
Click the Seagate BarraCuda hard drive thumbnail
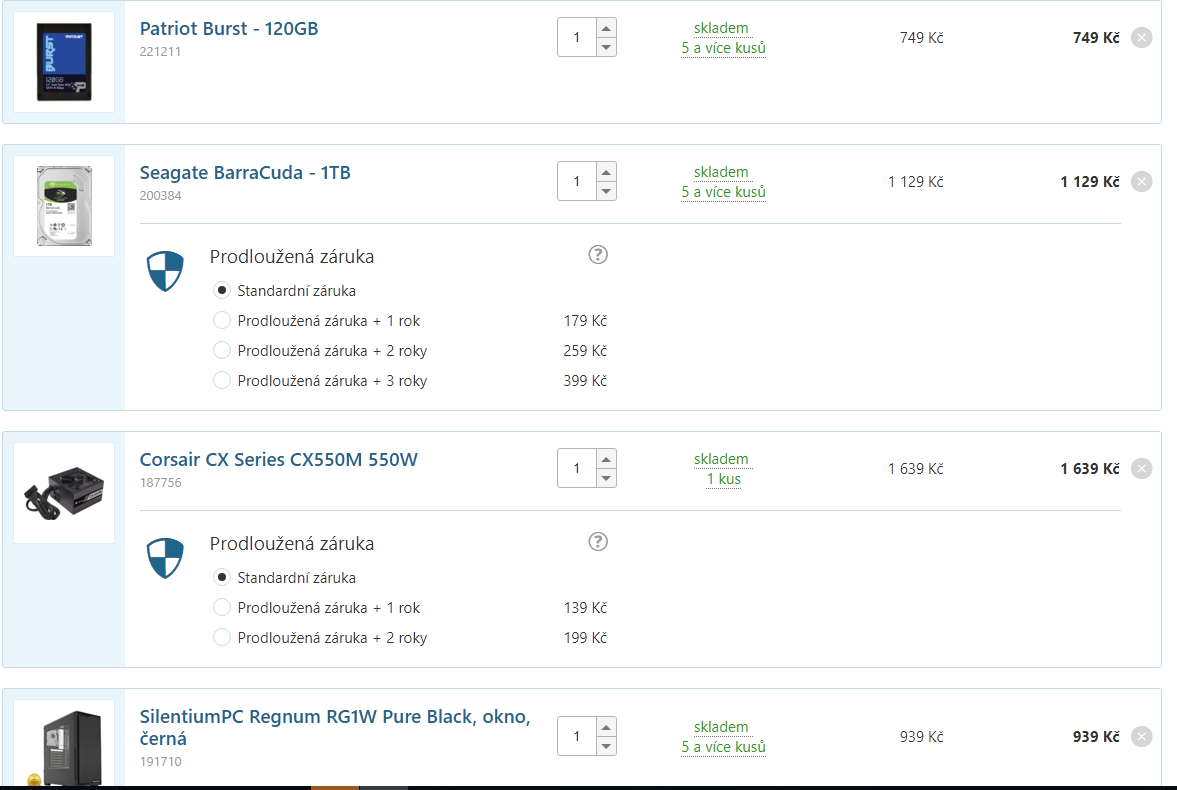pyautogui.click(x=64, y=206)
